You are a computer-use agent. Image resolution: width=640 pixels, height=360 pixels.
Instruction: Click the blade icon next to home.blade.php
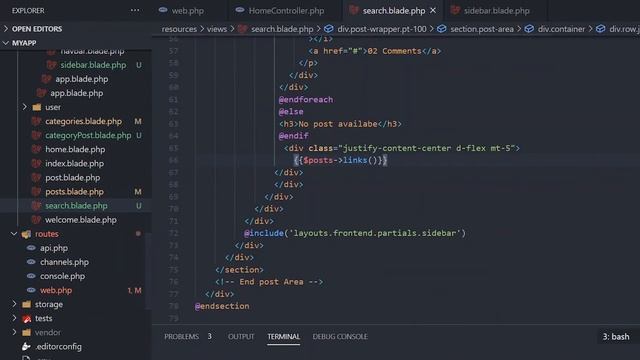pyautogui.click(x=36, y=149)
